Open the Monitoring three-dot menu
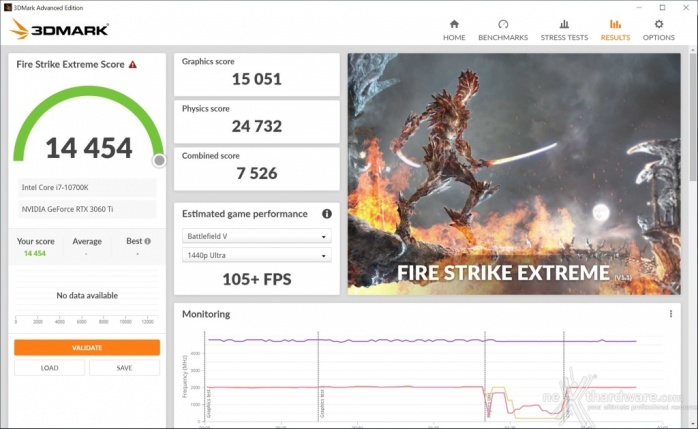Screen dimensions: 698x429 pyautogui.click(x=670, y=314)
